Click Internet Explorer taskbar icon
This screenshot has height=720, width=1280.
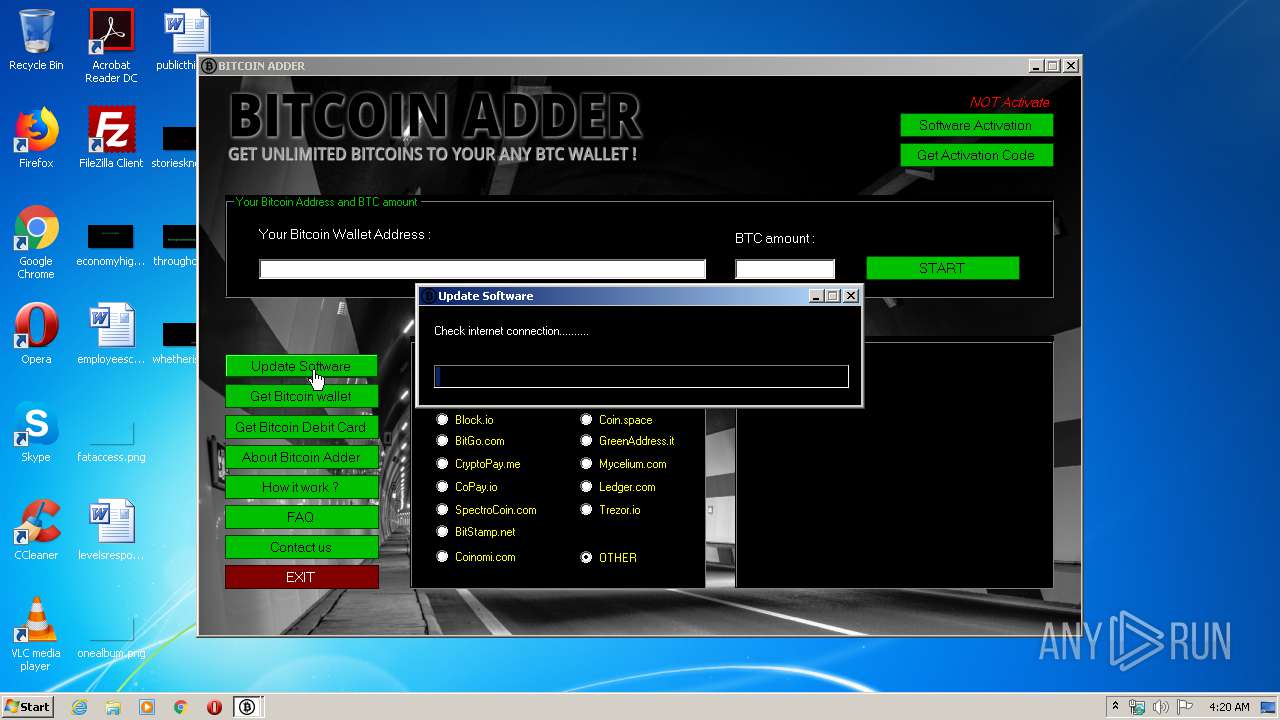click(80, 707)
